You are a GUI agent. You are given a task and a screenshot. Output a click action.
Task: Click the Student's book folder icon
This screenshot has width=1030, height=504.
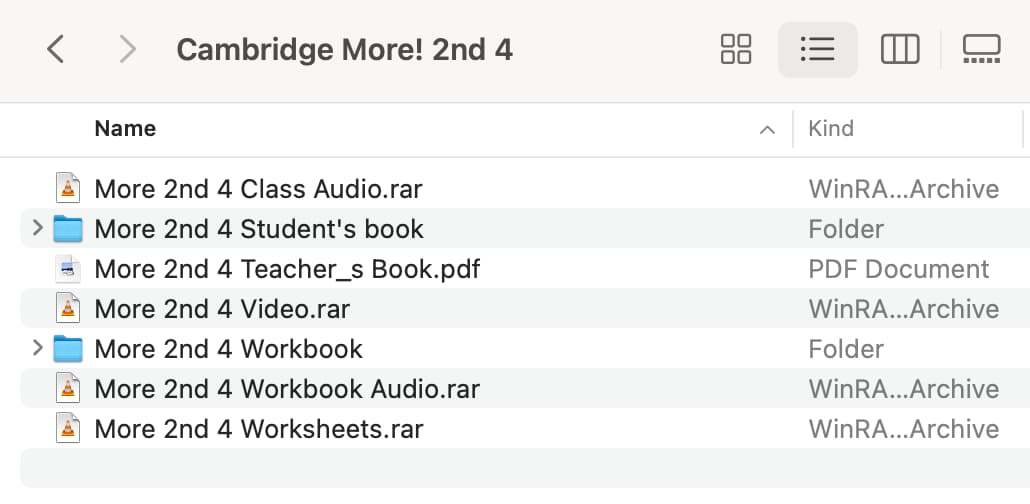(x=68, y=229)
